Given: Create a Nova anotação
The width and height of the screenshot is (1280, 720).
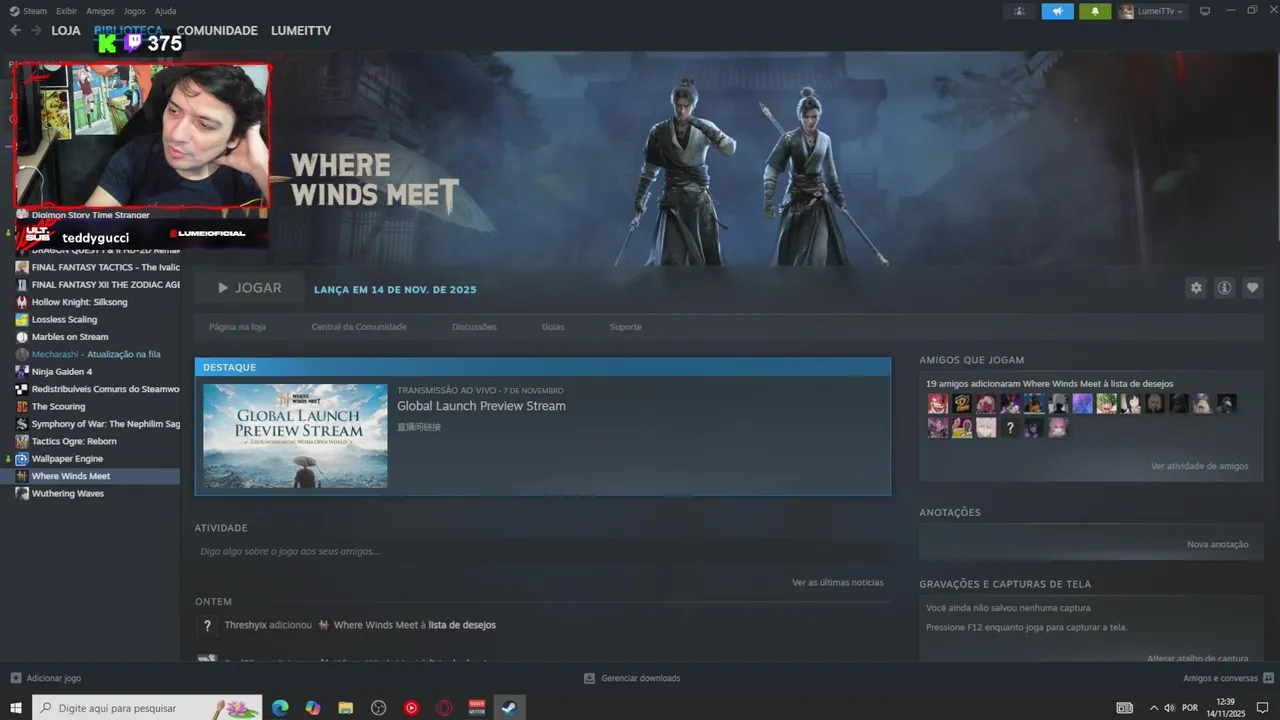Looking at the screenshot, I should (x=1217, y=544).
